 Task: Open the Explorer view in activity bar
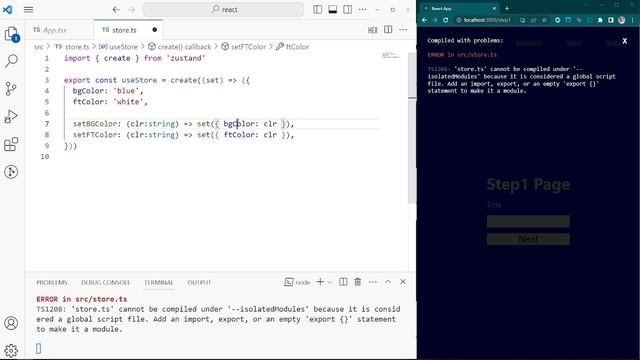point(11,34)
